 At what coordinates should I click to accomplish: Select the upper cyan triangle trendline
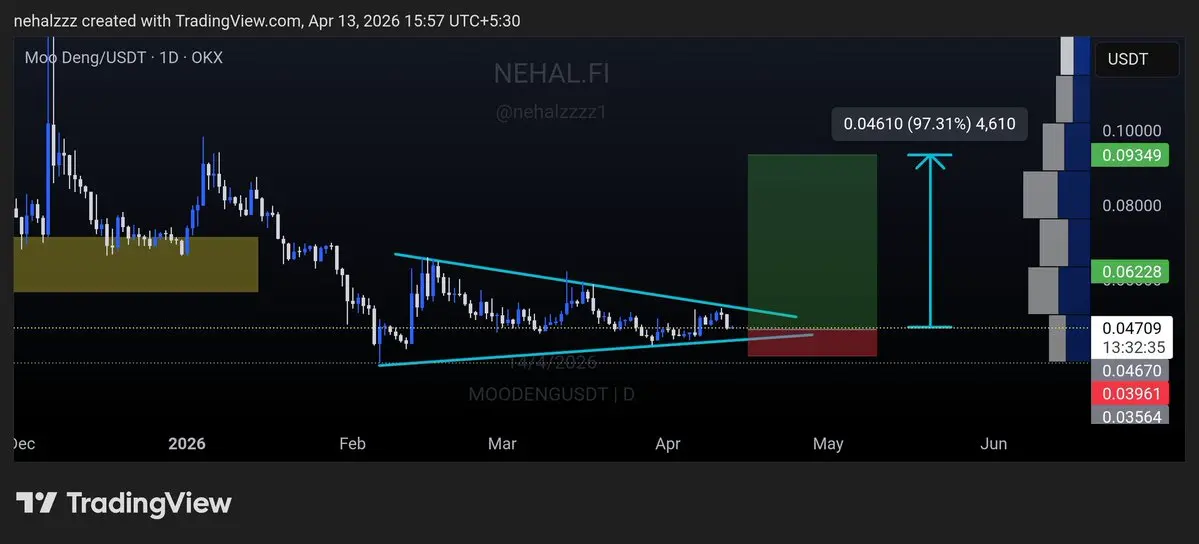596,285
